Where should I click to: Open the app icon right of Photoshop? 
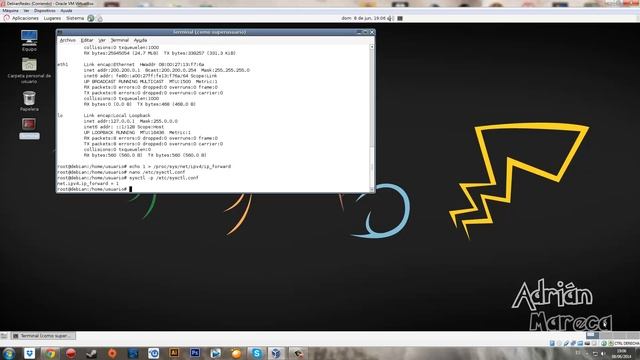(x=216, y=353)
